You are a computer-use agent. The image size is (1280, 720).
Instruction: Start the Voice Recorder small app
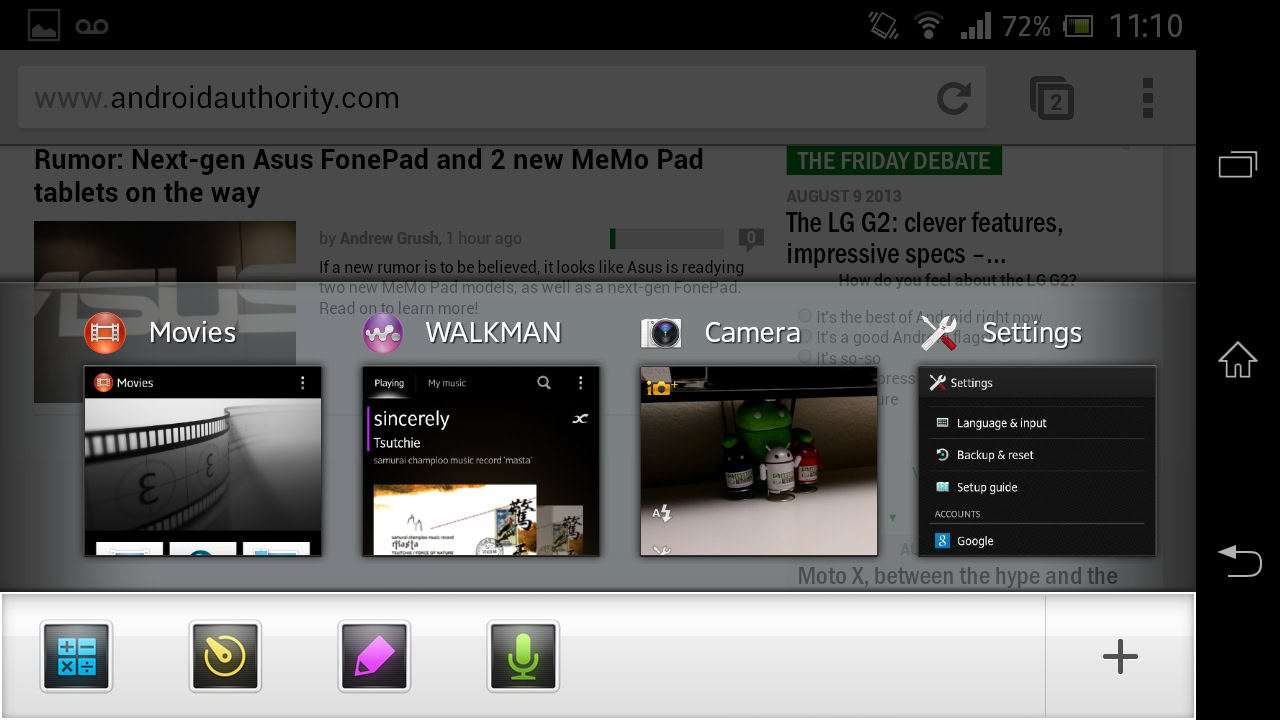pyautogui.click(x=523, y=656)
